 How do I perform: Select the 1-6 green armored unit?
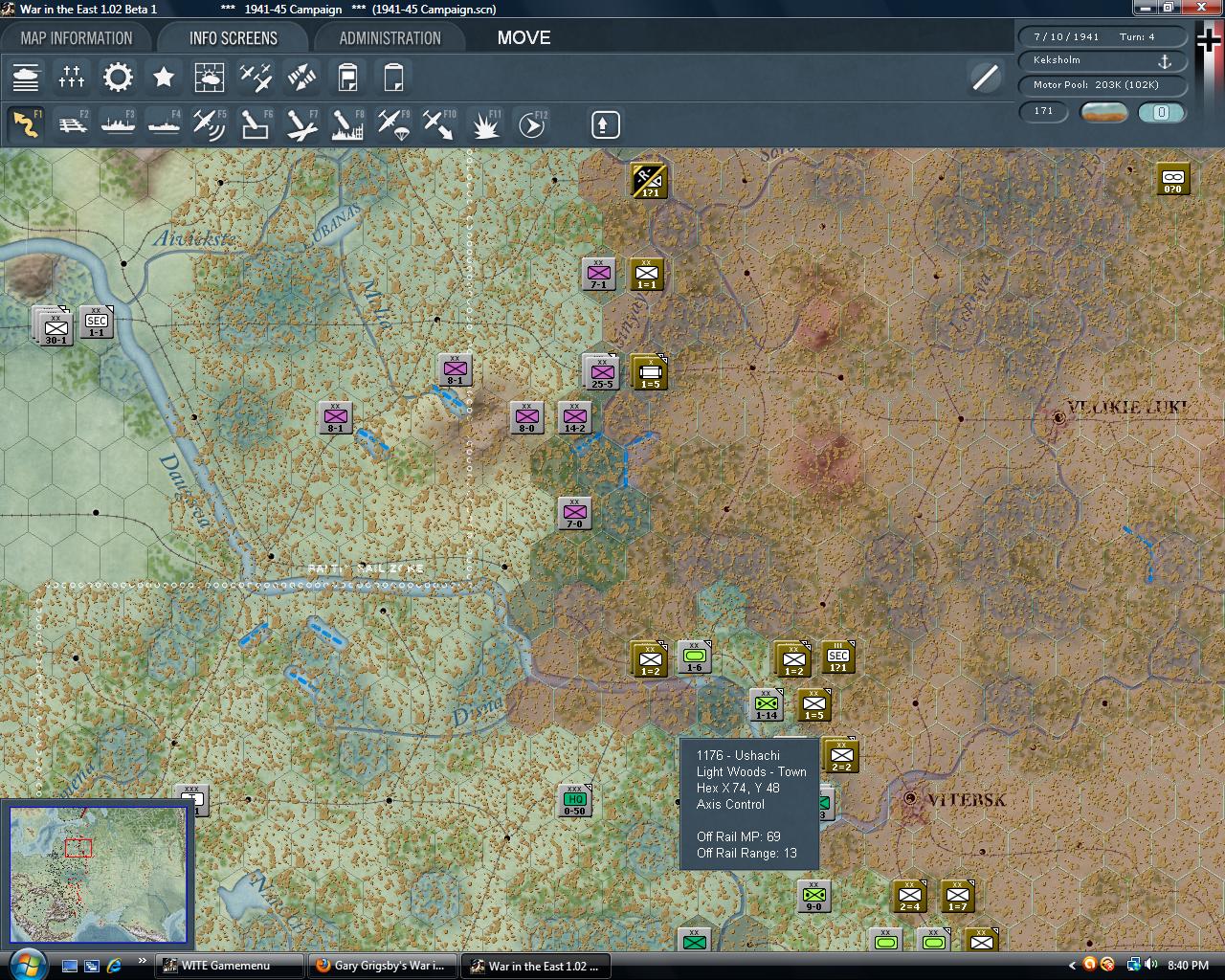click(695, 657)
